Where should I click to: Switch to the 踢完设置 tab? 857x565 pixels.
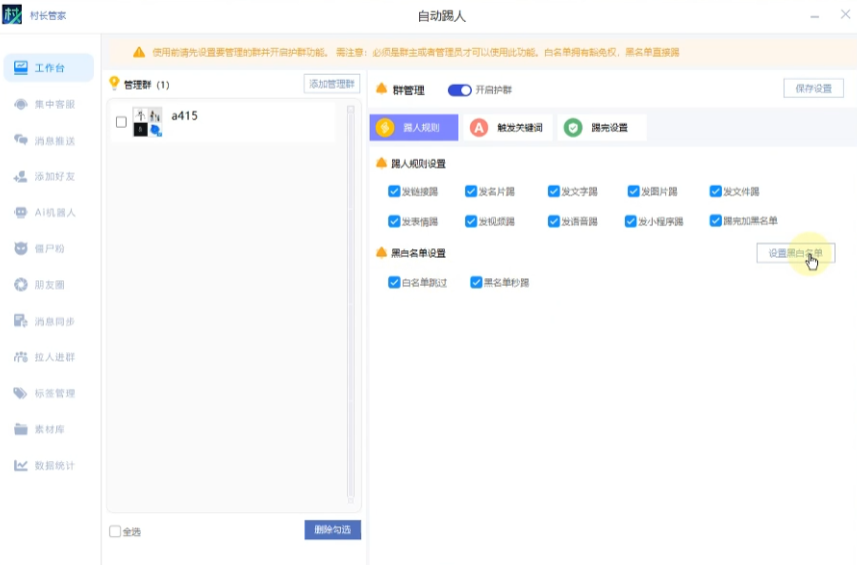(x=600, y=128)
